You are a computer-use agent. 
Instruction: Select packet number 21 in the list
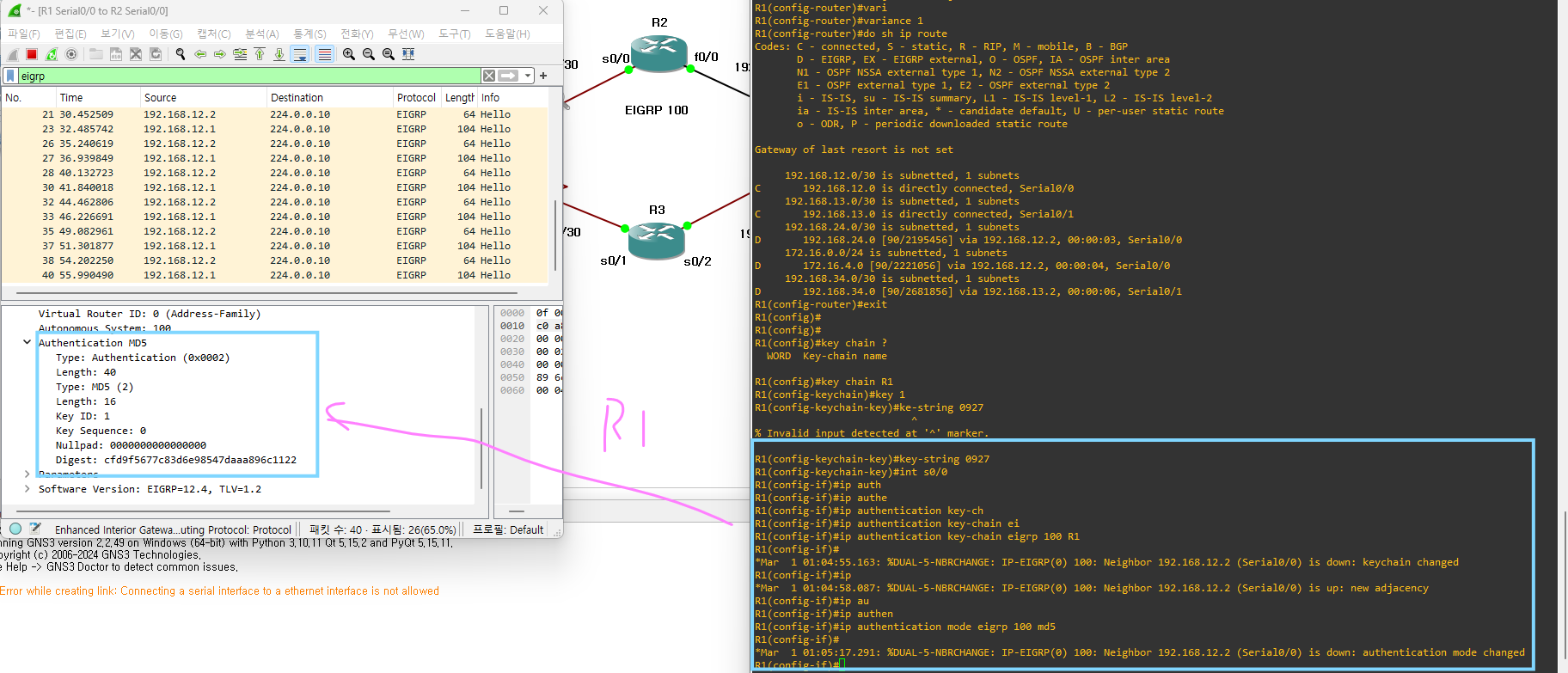[275, 114]
